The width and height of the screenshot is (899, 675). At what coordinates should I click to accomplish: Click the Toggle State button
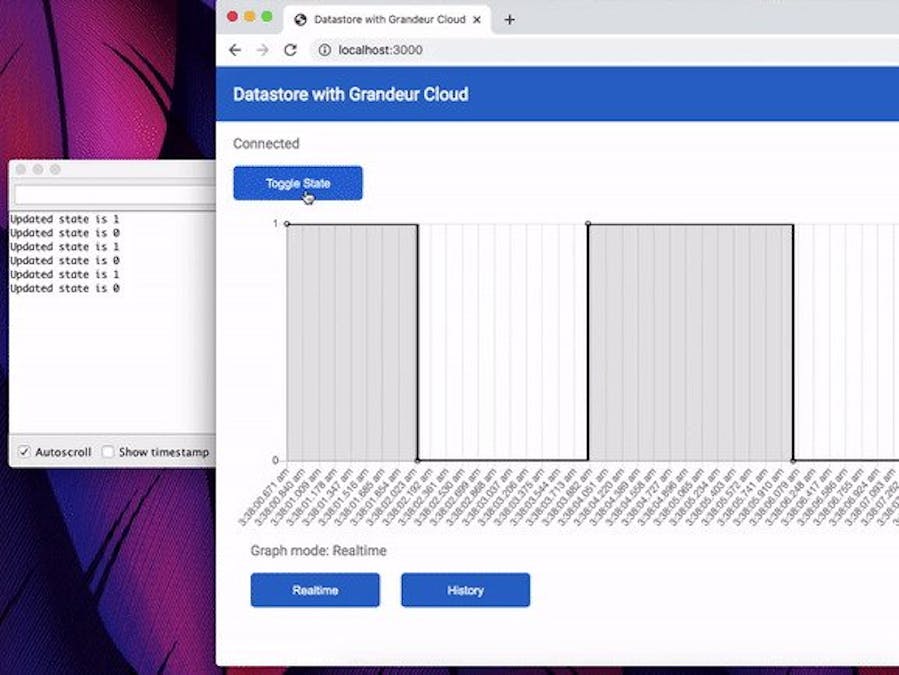click(298, 183)
